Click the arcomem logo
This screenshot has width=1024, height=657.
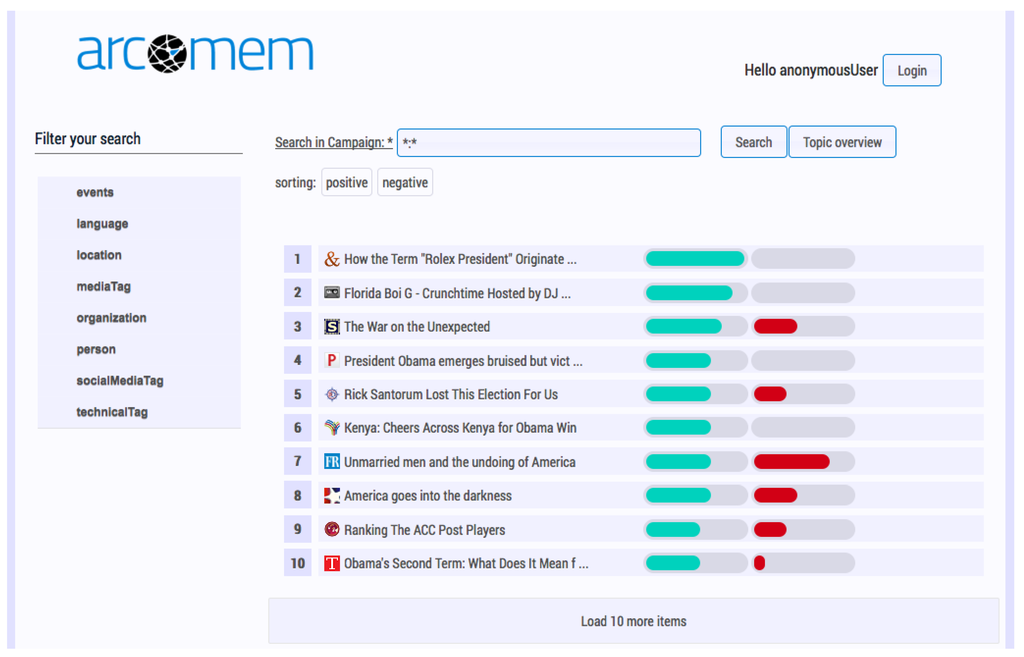pyautogui.click(x=195, y=53)
